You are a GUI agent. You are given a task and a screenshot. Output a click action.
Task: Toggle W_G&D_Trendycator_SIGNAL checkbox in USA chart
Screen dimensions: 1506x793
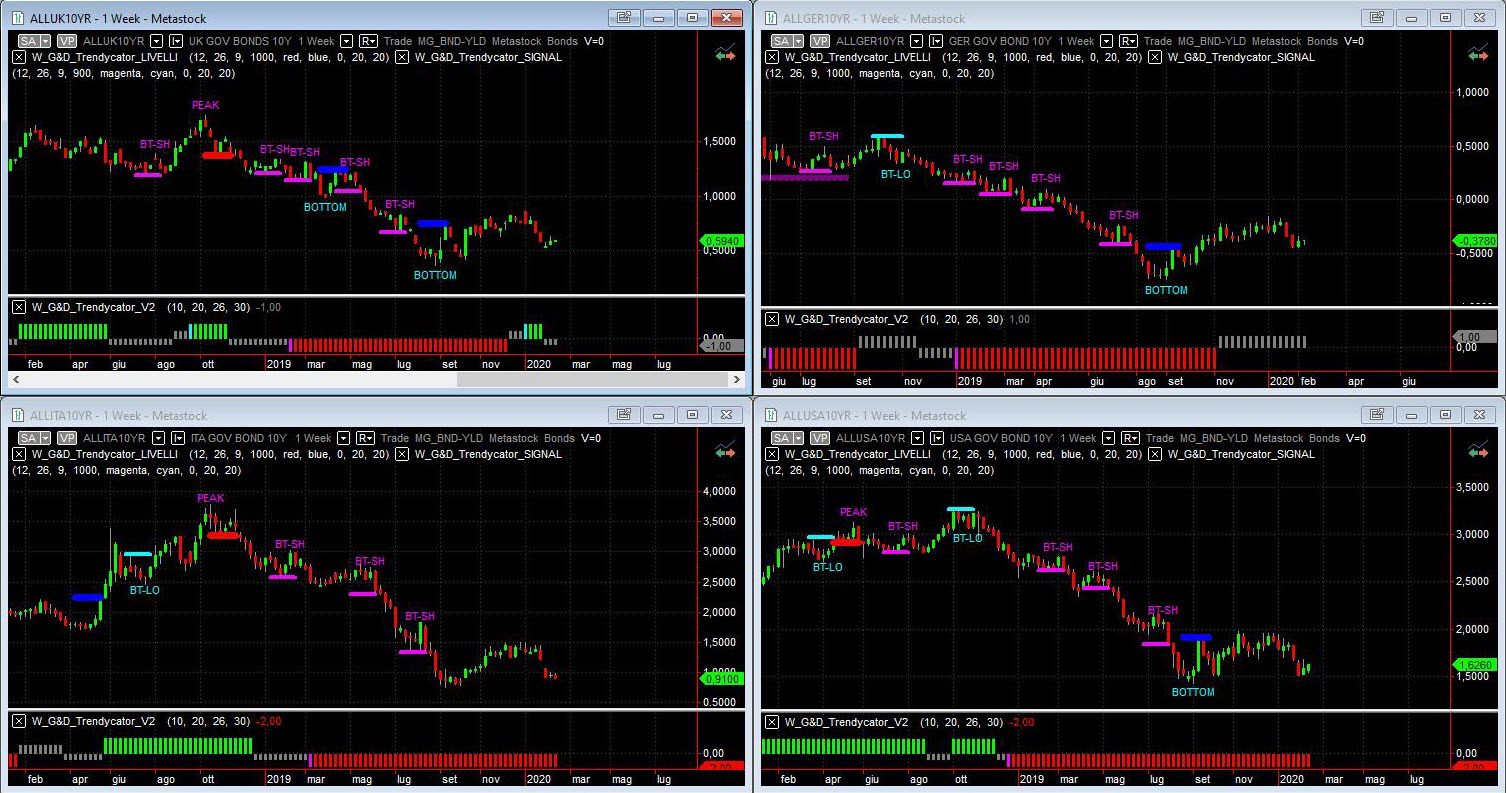[1155, 454]
